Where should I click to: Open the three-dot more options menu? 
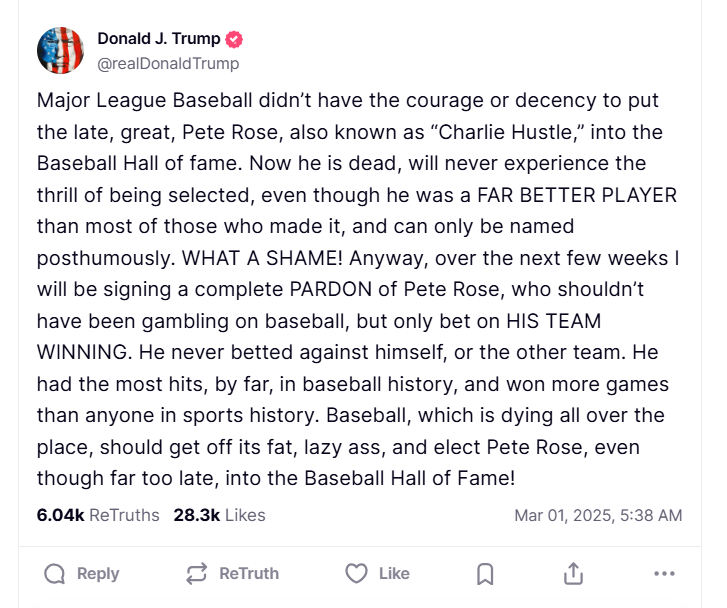664,574
